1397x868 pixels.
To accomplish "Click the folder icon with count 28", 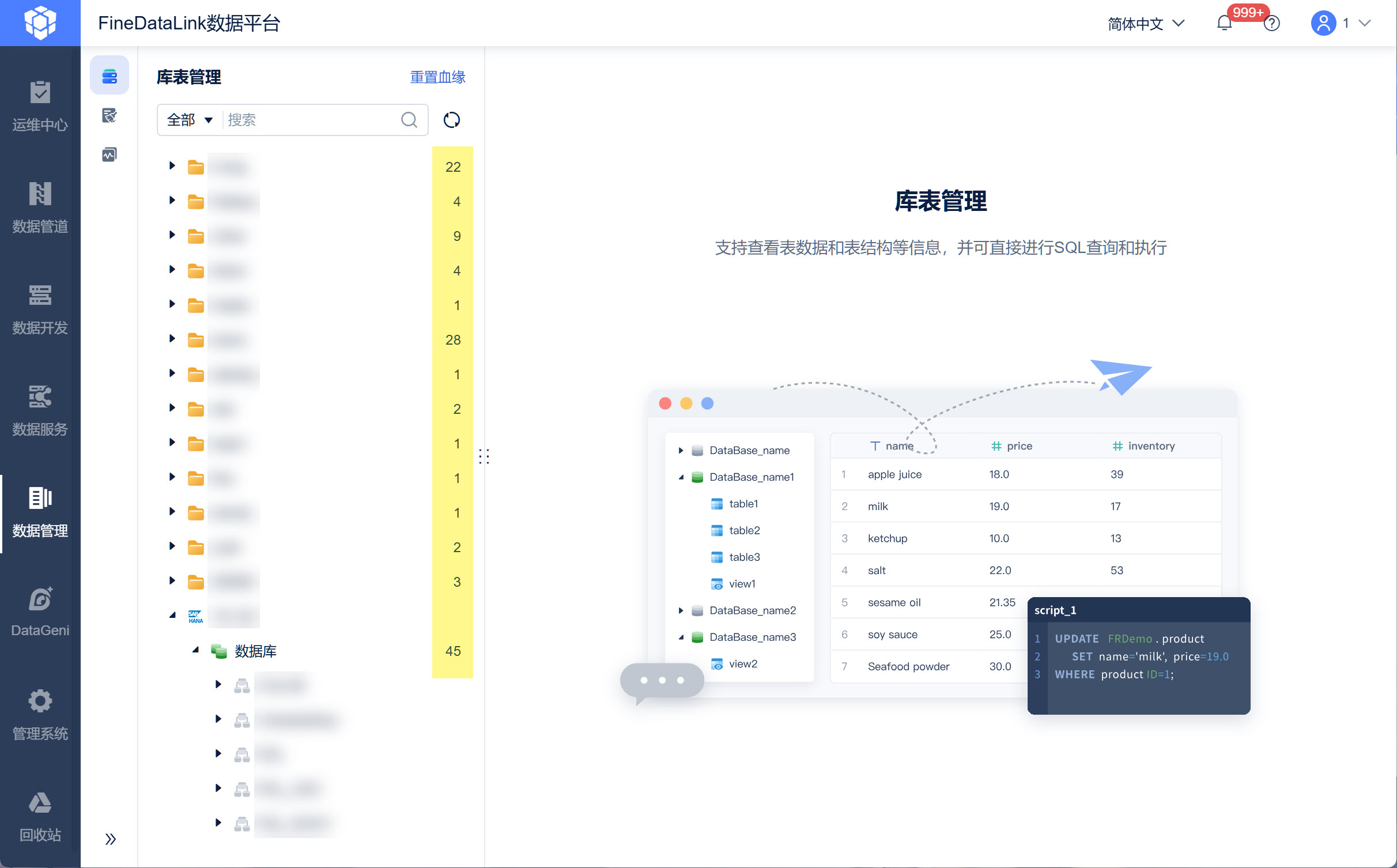I will 195,340.
